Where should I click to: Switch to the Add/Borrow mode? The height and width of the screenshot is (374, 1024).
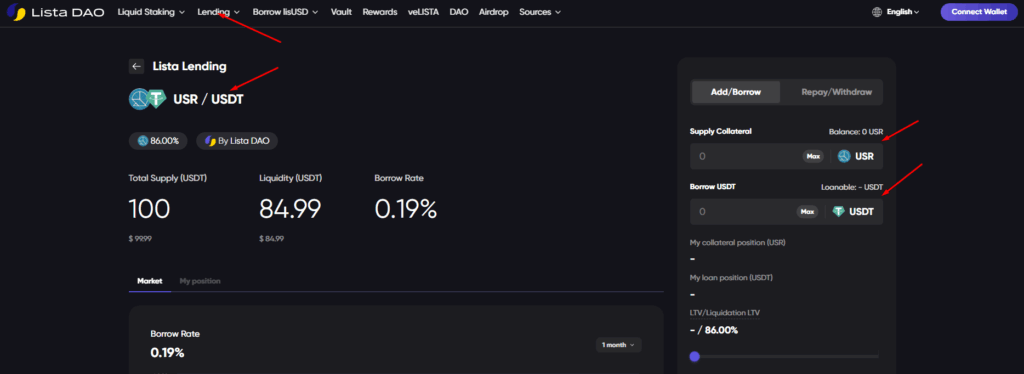735,92
